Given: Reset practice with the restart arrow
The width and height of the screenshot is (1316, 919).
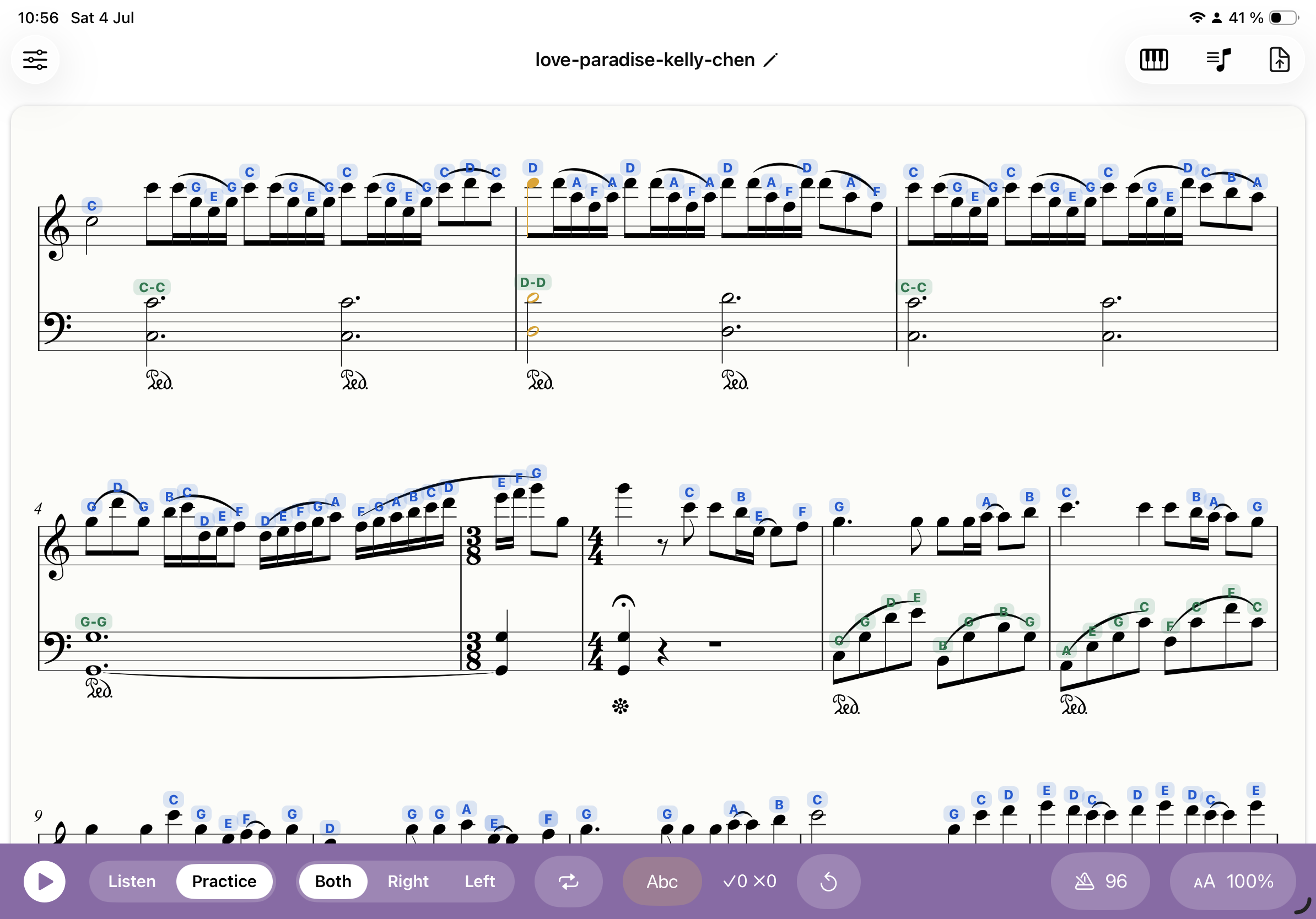Looking at the screenshot, I should 828,881.
